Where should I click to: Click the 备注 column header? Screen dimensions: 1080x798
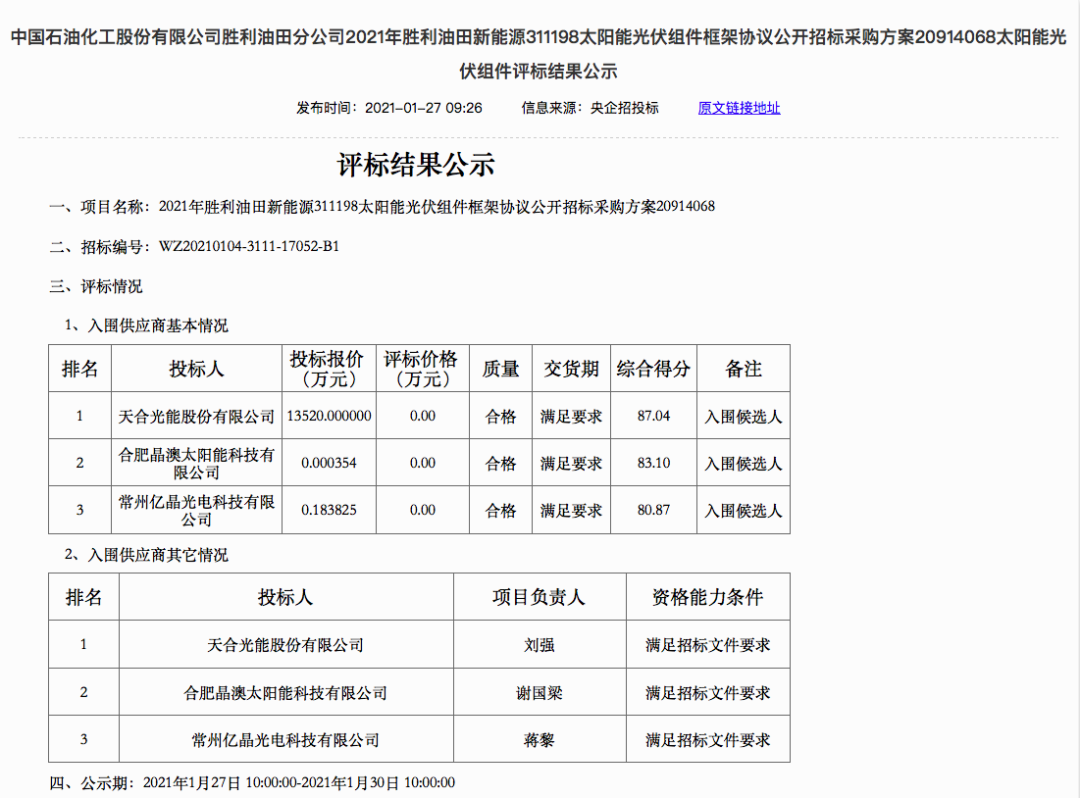(743, 369)
